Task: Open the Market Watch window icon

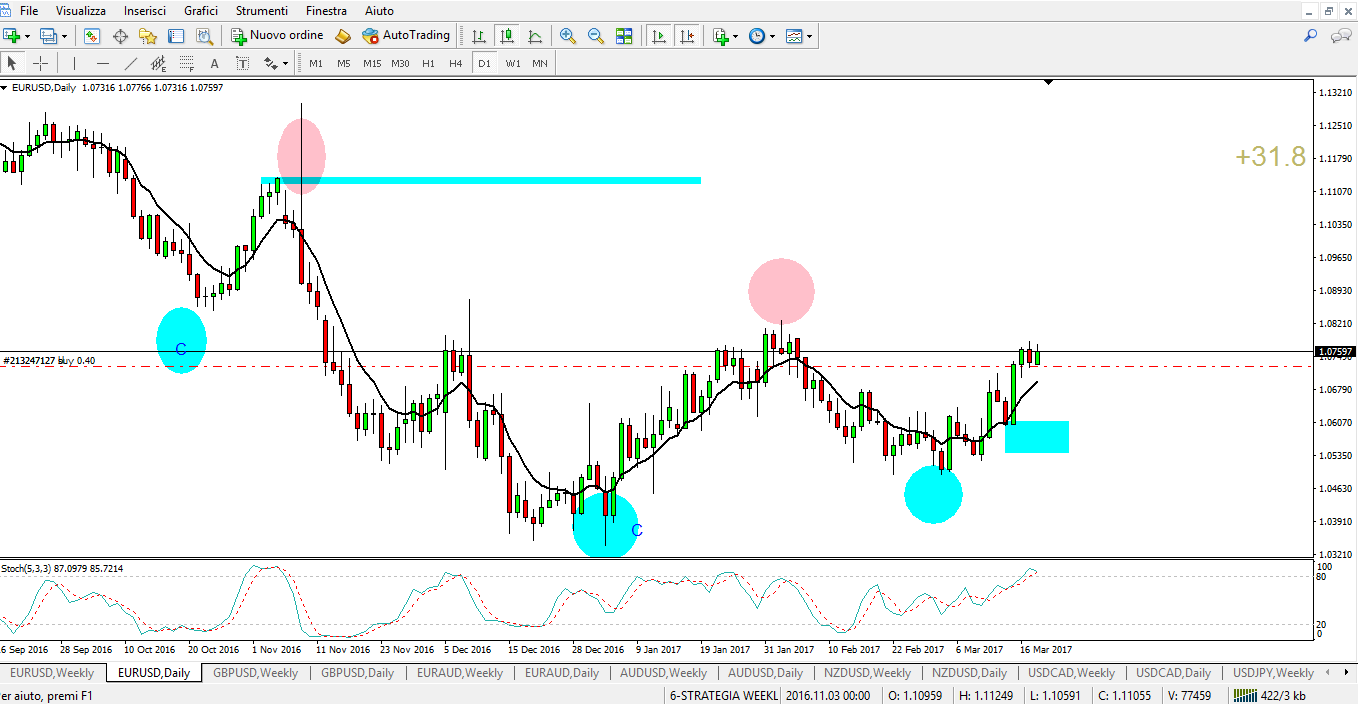Action: pyautogui.click(x=92, y=36)
